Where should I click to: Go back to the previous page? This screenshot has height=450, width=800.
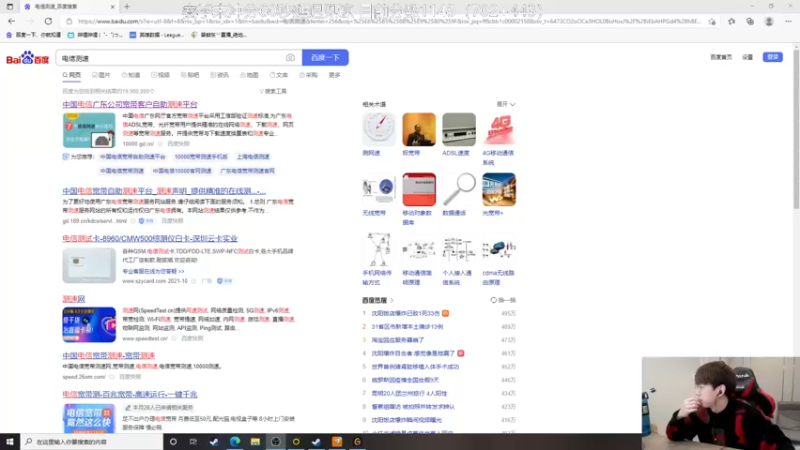click(x=11, y=21)
